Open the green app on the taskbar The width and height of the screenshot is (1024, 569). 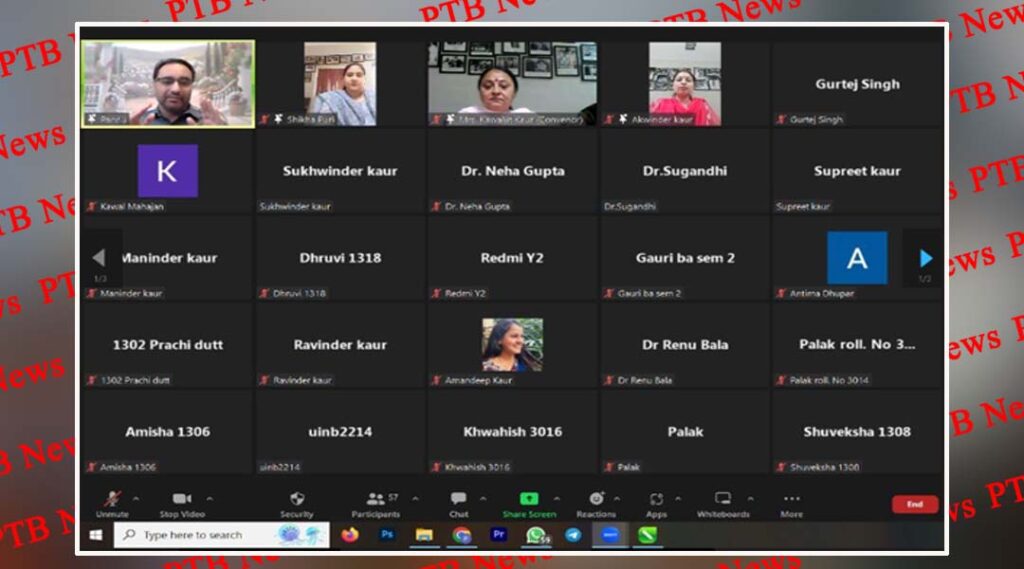[648, 535]
